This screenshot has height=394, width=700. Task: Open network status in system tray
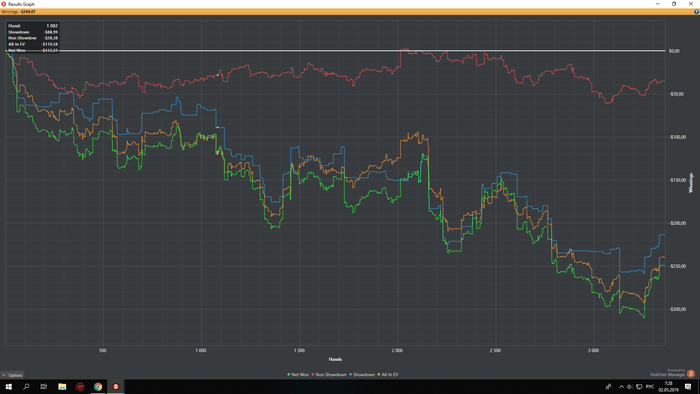point(639,386)
